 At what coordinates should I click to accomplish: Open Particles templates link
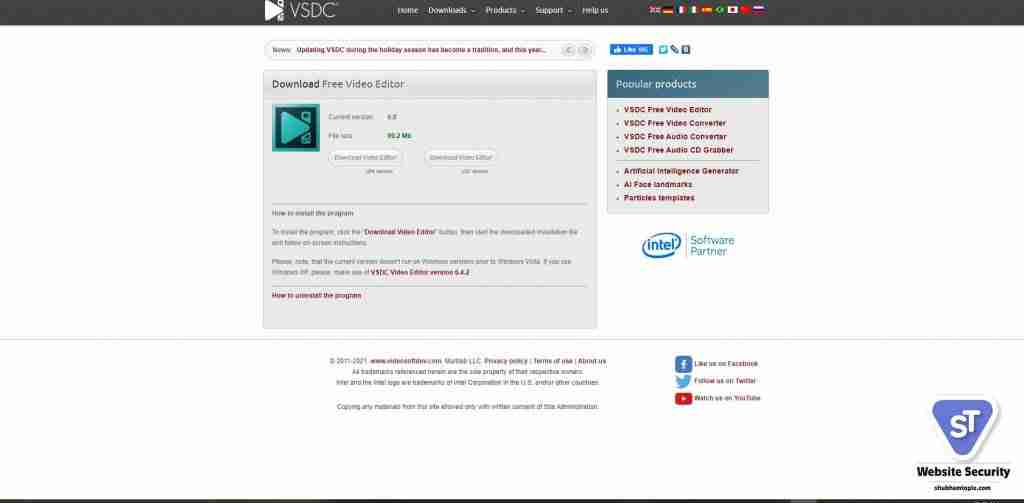point(659,198)
